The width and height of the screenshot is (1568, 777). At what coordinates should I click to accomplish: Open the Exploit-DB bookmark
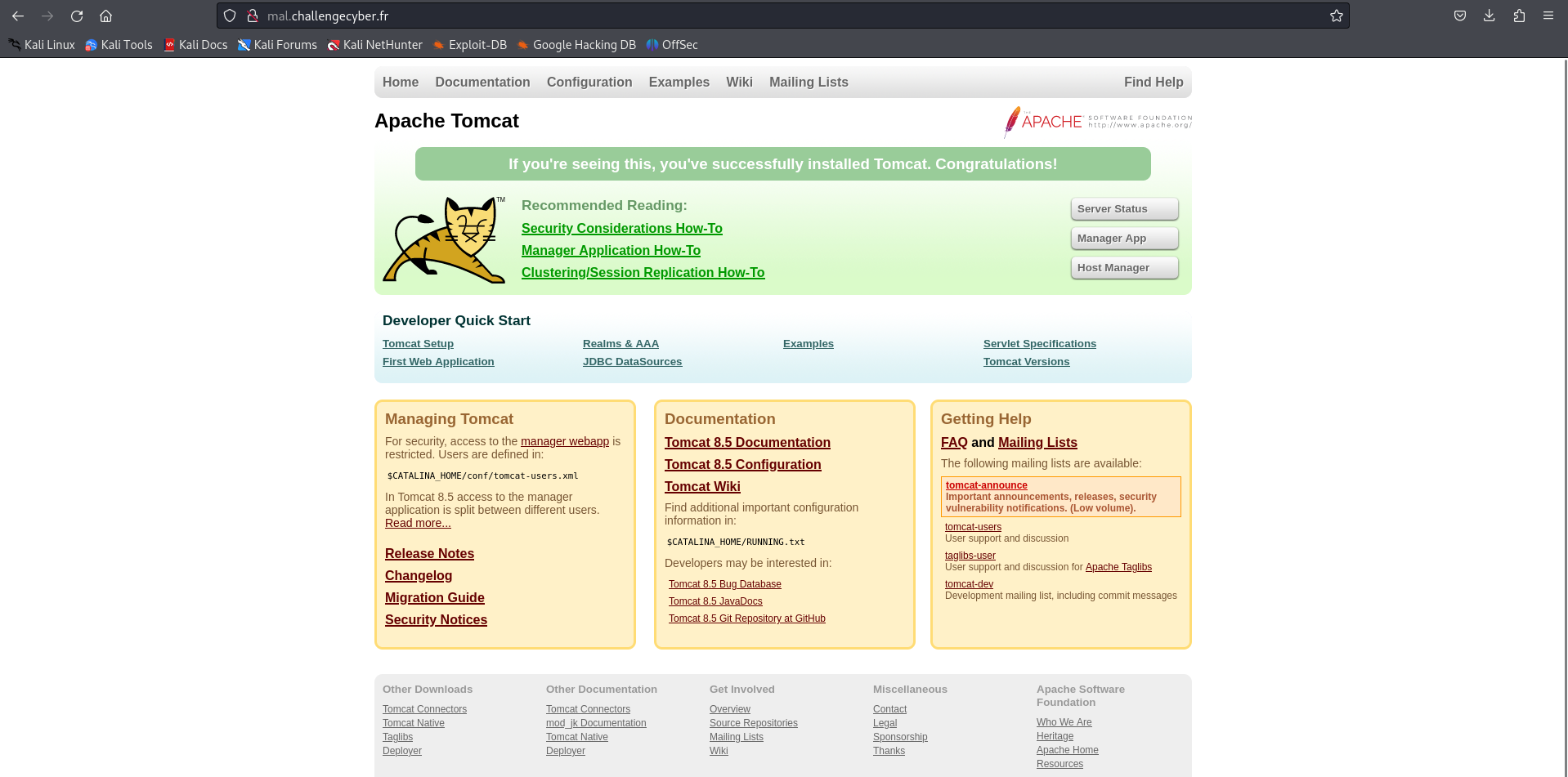(x=469, y=45)
